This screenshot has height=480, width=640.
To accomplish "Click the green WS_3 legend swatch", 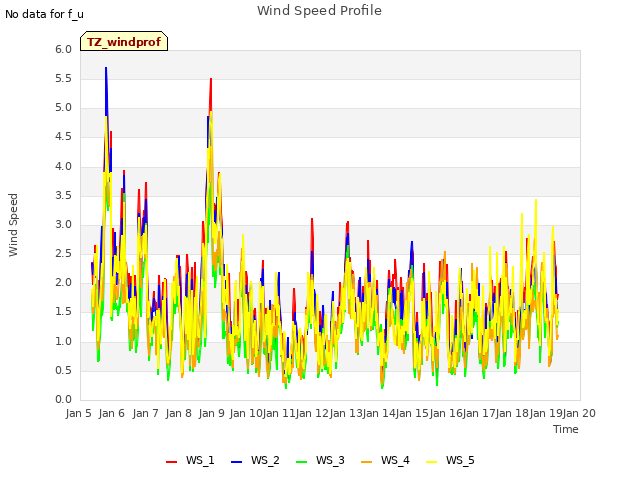I will point(301,461).
